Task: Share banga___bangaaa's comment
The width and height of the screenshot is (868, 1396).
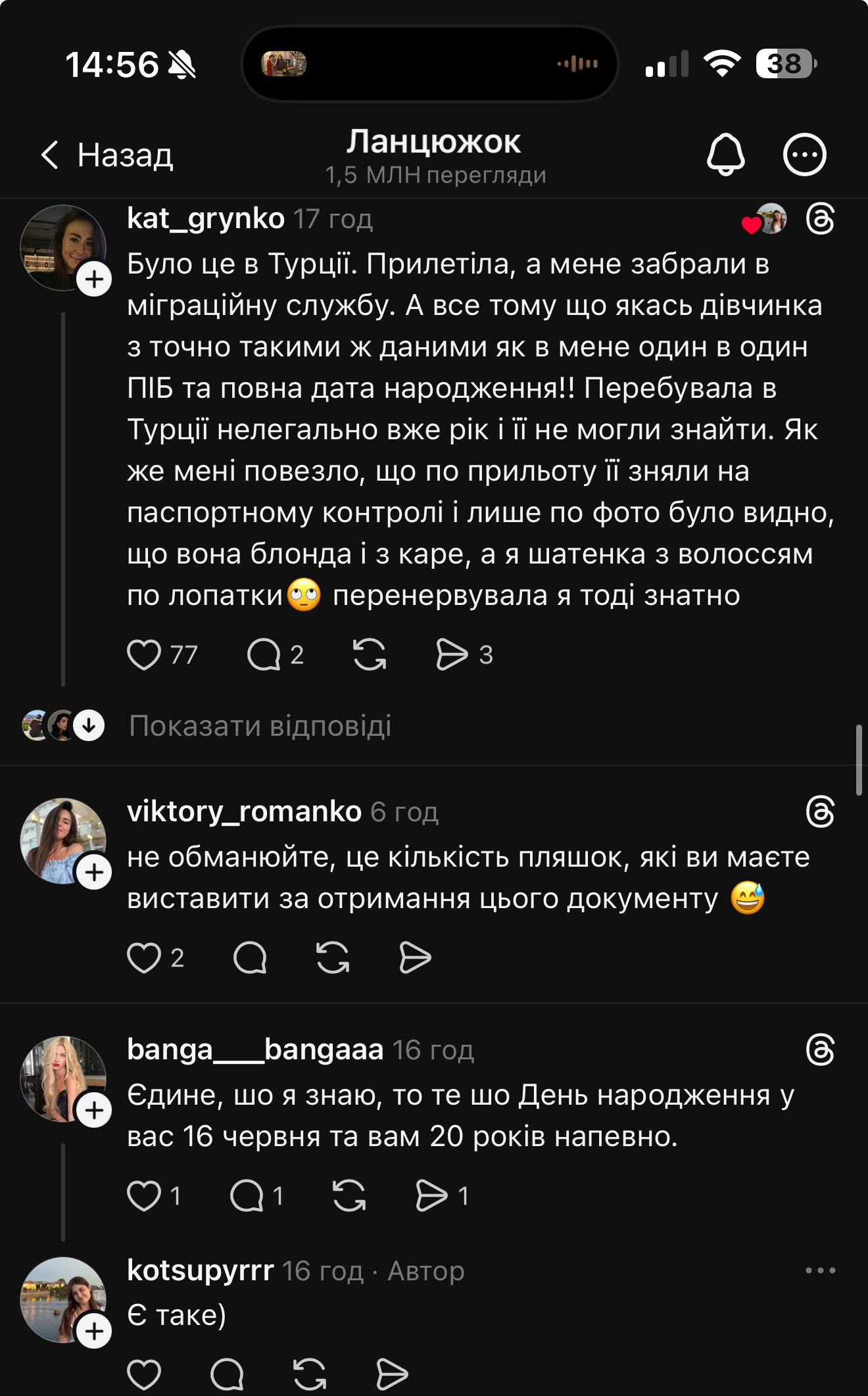Action: [x=431, y=1196]
